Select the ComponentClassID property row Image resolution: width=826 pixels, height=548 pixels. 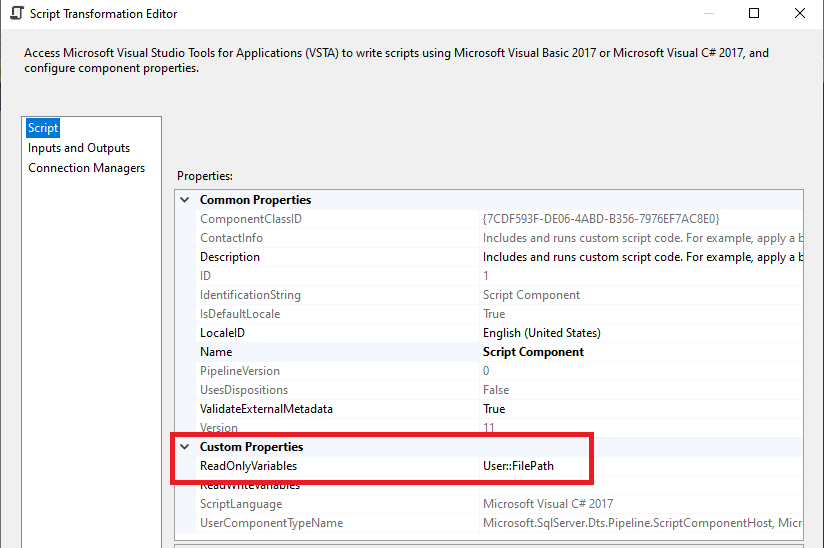tap(250, 219)
